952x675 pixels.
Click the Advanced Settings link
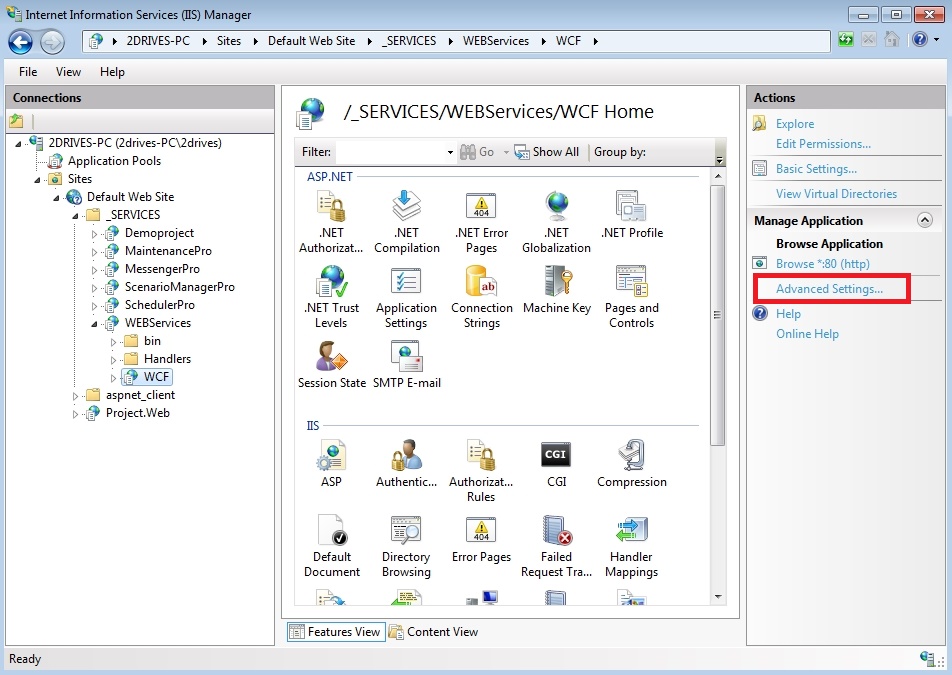tap(829, 289)
